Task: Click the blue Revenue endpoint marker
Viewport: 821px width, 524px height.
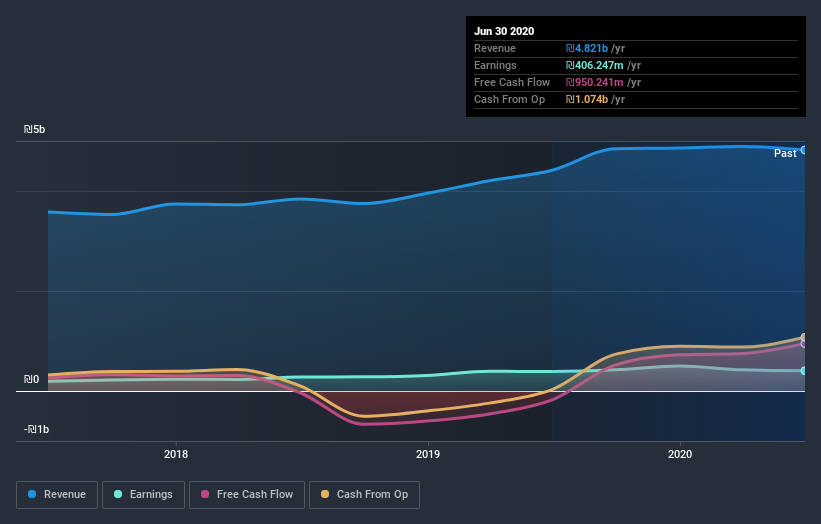Action: 804,150
